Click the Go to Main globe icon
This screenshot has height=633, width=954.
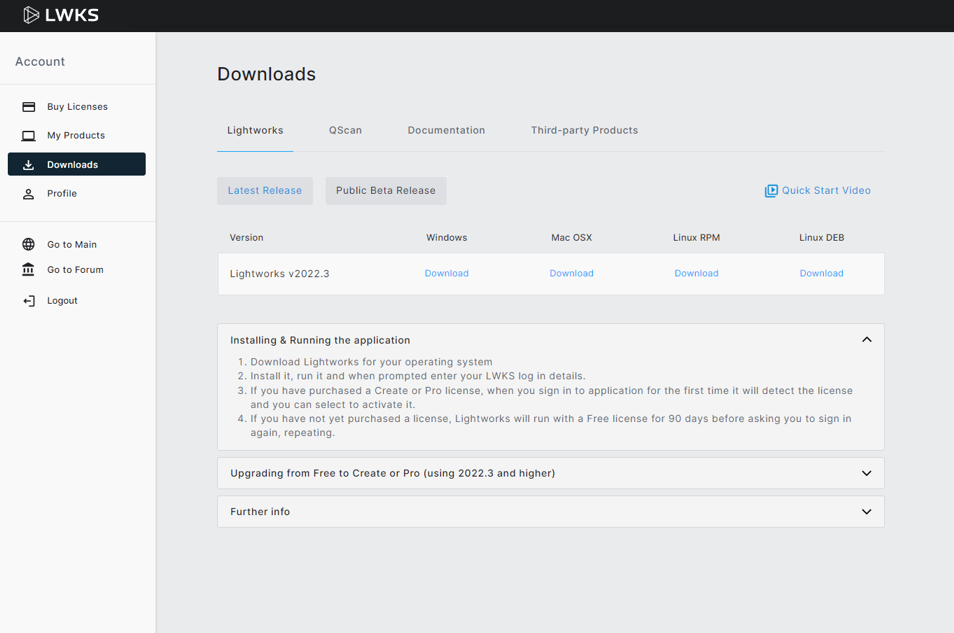29,245
